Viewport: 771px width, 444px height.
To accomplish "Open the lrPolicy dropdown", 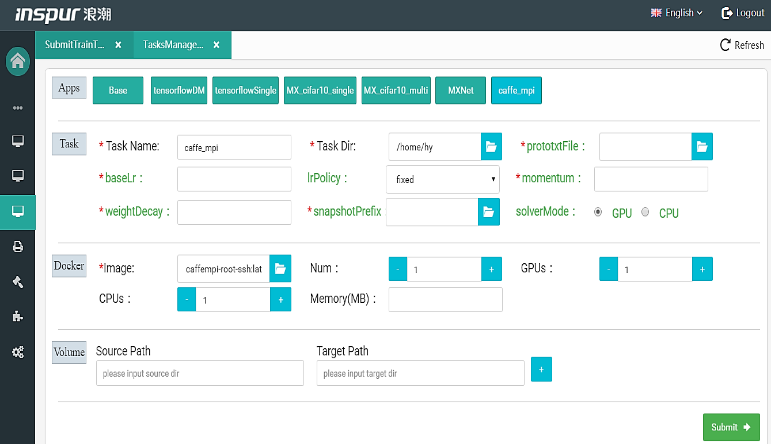I will pyautogui.click(x=442, y=179).
